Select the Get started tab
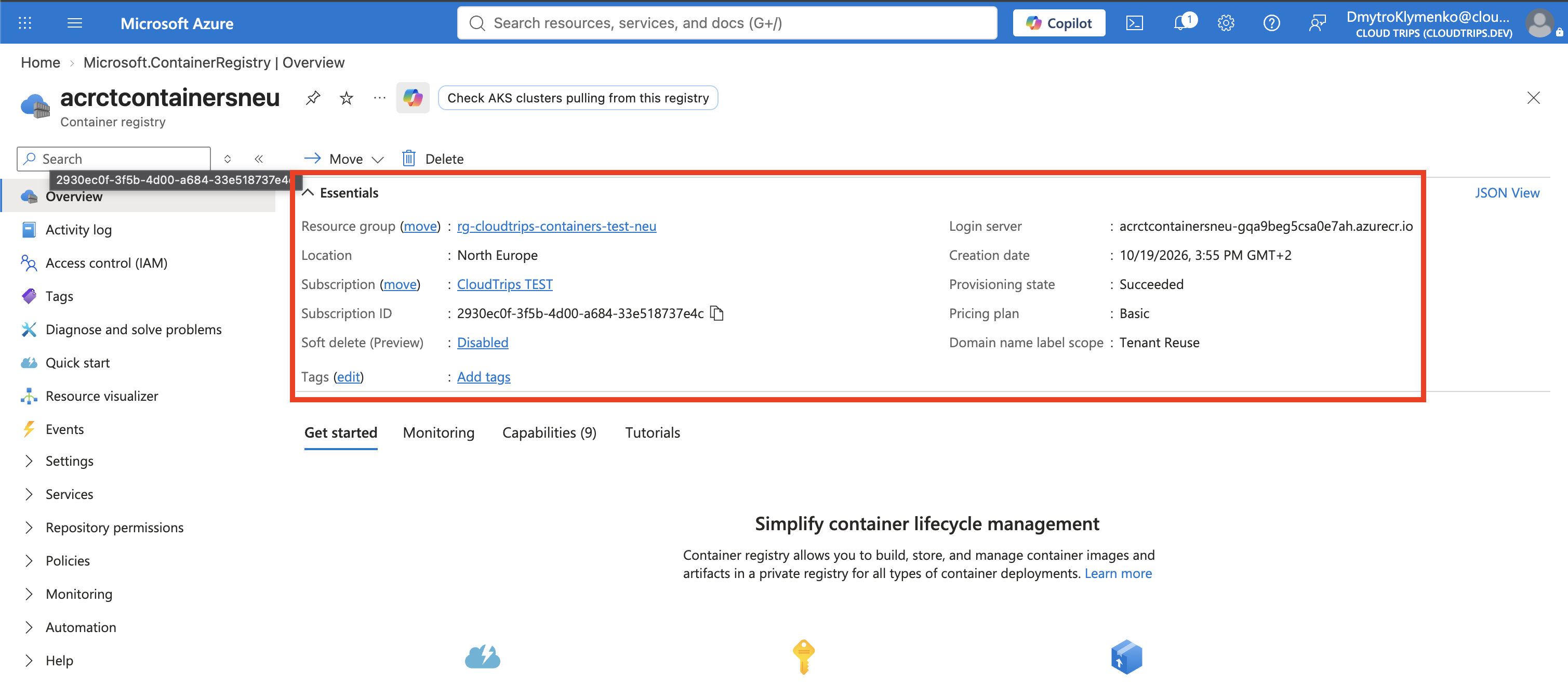This screenshot has height=683, width=1568. [341, 433]
